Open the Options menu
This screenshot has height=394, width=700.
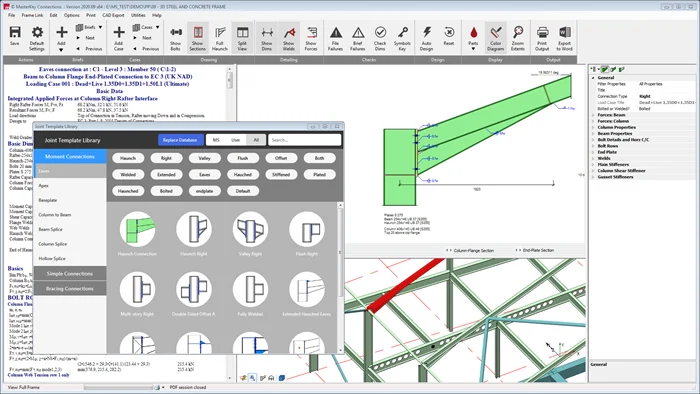tap(71, 15)
